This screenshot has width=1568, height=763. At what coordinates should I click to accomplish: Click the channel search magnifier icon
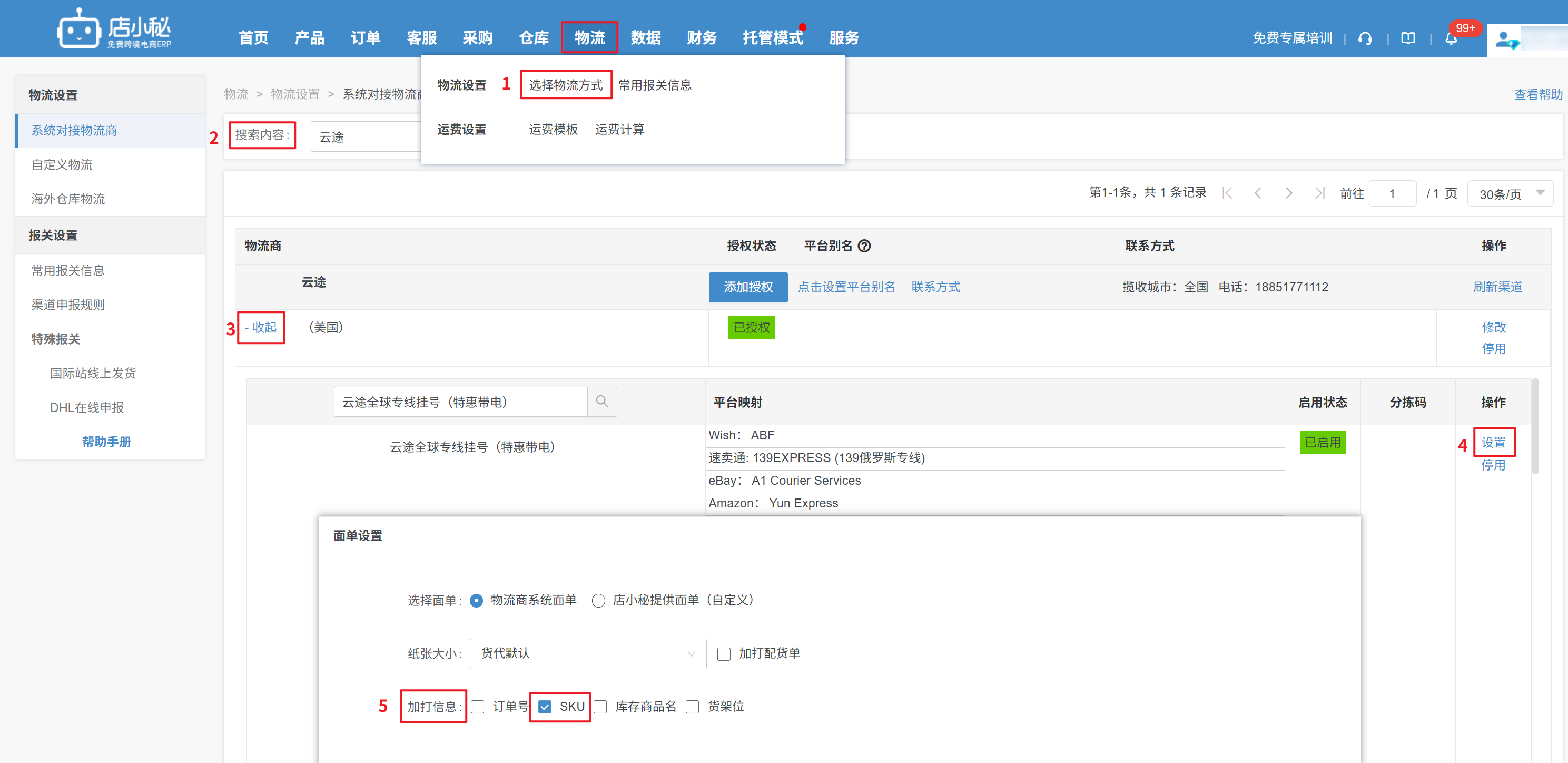pyautogui.click(x=602, y=402)
